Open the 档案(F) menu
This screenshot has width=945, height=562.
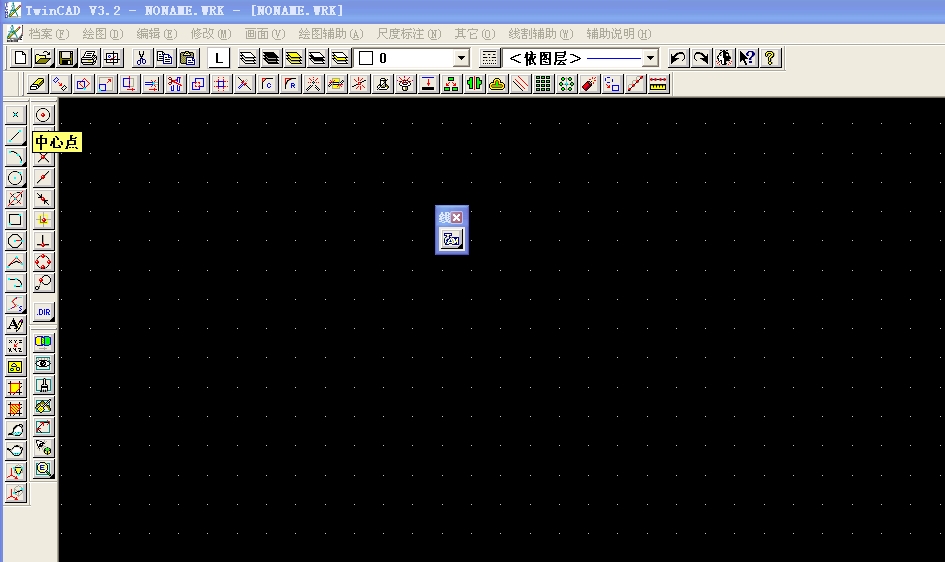pyautogui.click(x=49, y=34)
